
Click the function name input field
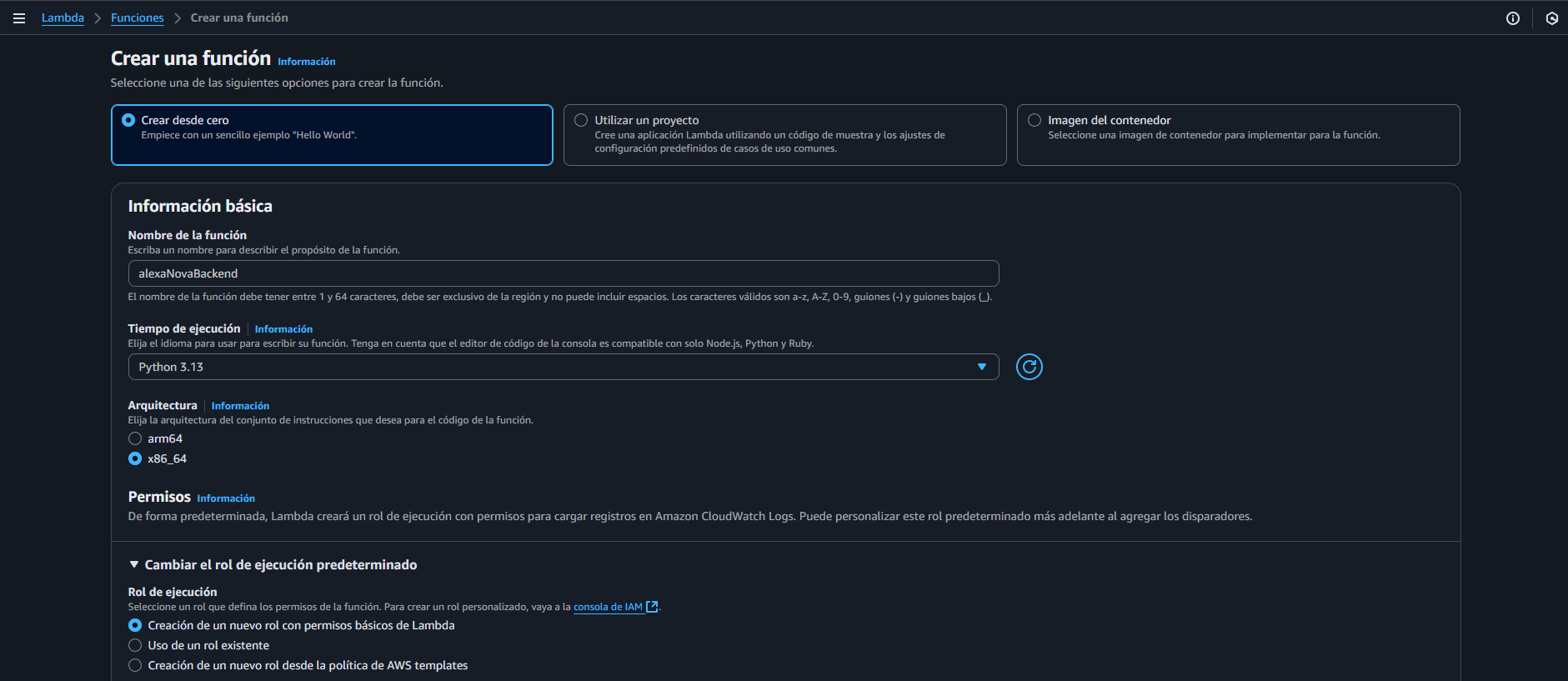coord(563,273)
